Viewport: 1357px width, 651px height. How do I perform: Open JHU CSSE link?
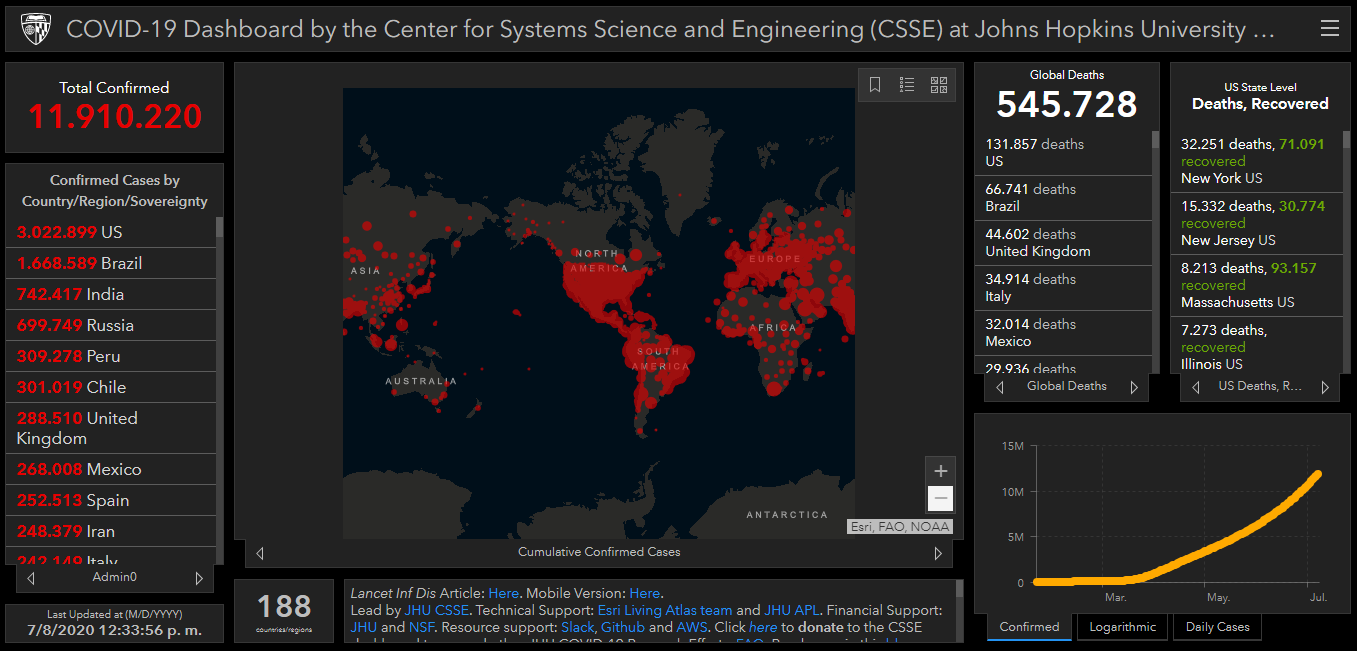click(x=437, y=610)
